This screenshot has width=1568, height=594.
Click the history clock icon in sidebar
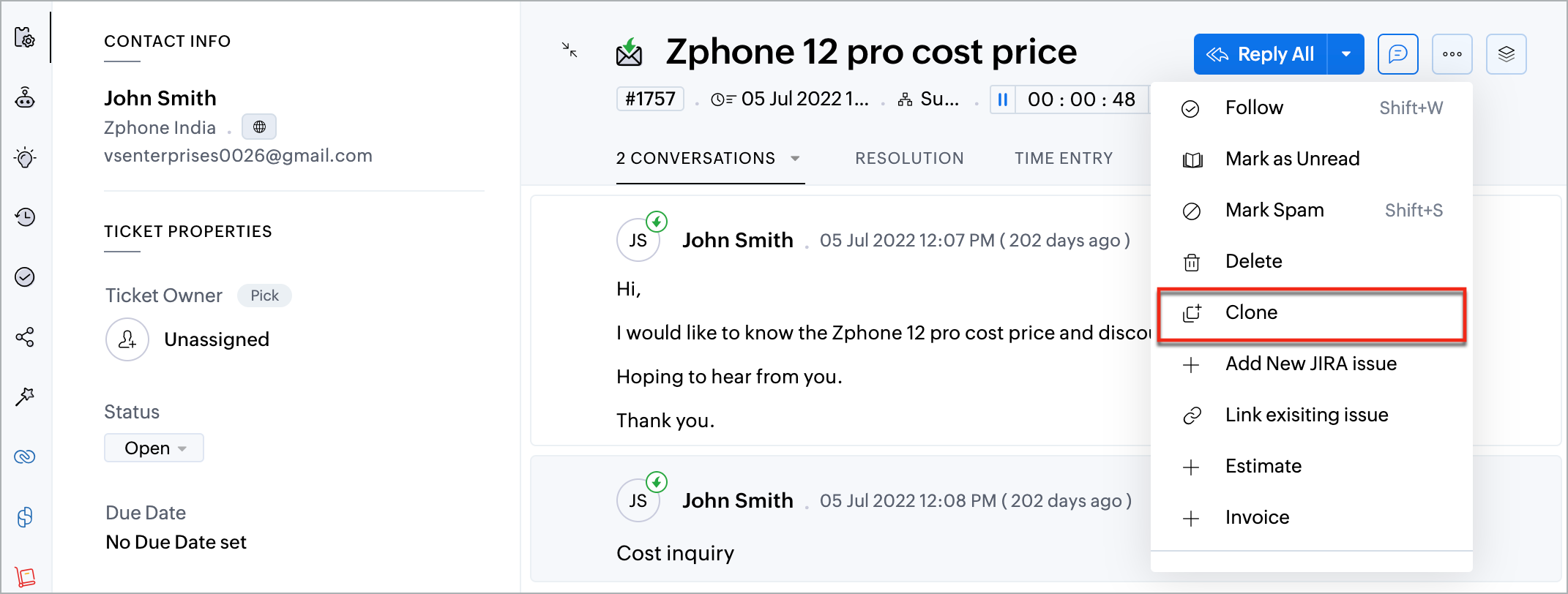click(x=25, y=217)
